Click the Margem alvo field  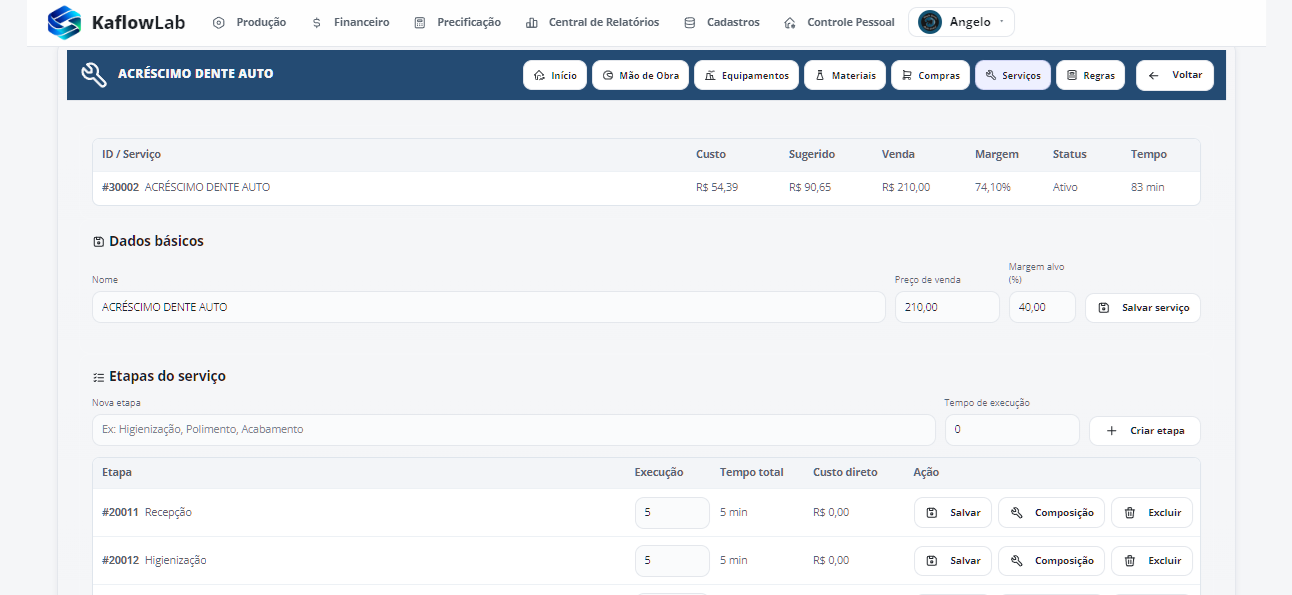(1042, 307)
